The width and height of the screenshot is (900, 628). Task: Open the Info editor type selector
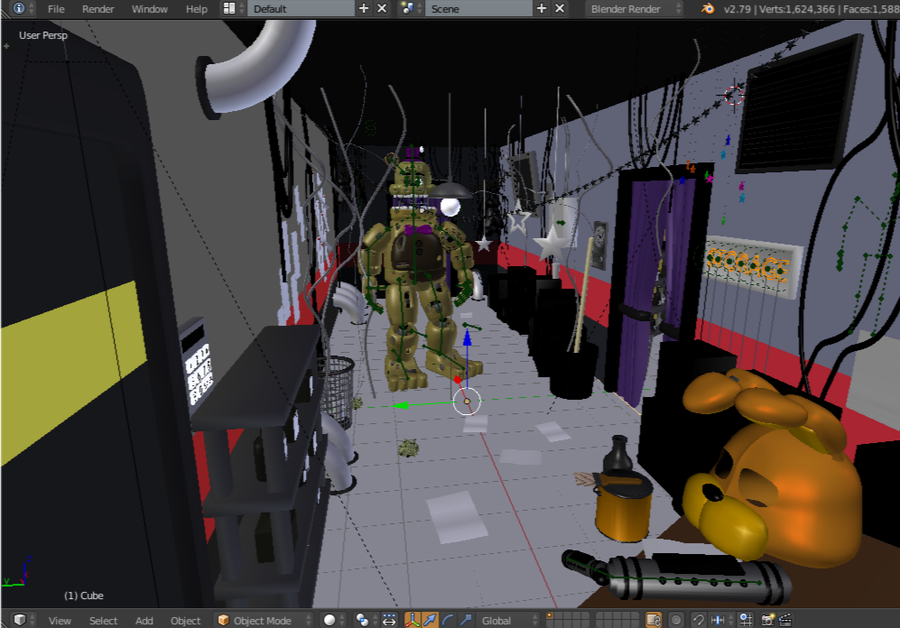coord(23,9)
